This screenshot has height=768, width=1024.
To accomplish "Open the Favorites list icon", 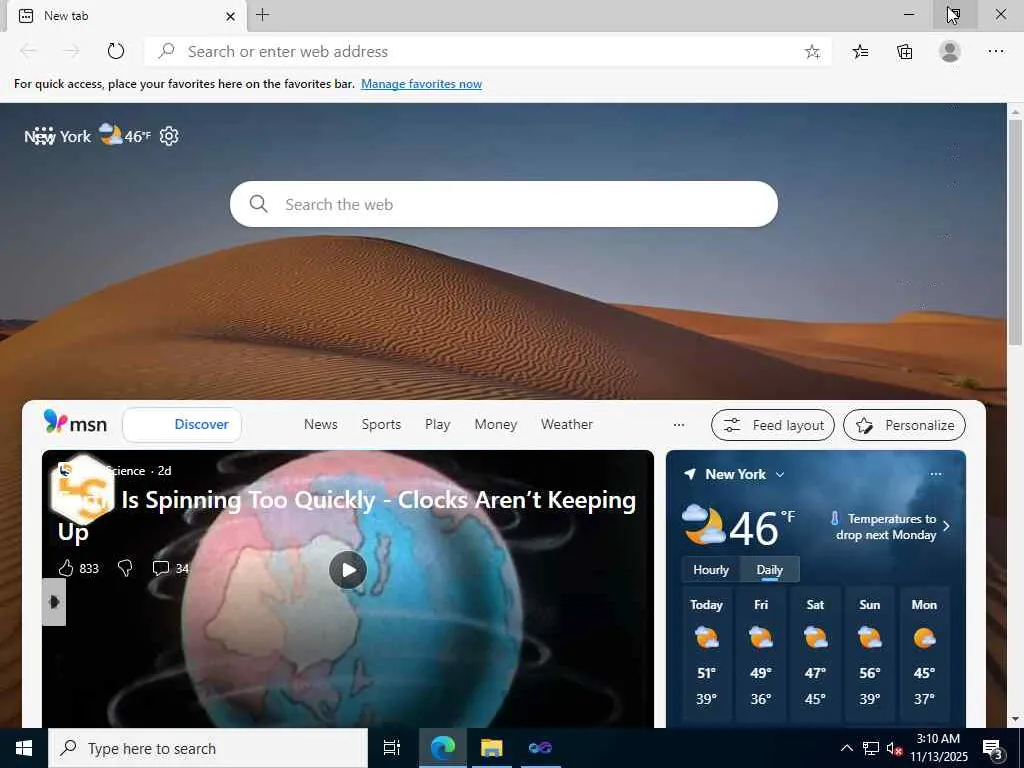I will tap(860, 52).
